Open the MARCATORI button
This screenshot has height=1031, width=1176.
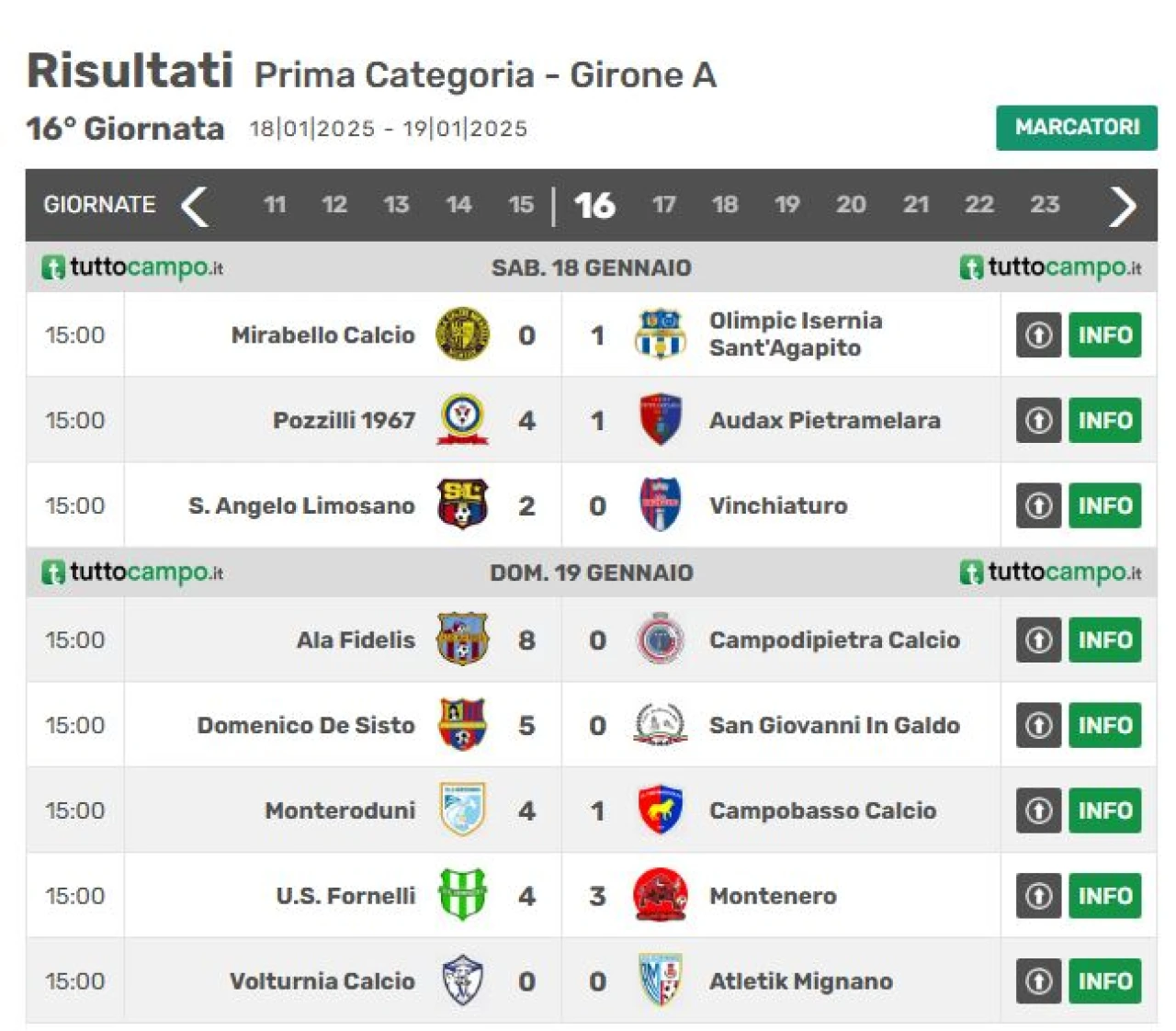click(x=1077, y=128)
